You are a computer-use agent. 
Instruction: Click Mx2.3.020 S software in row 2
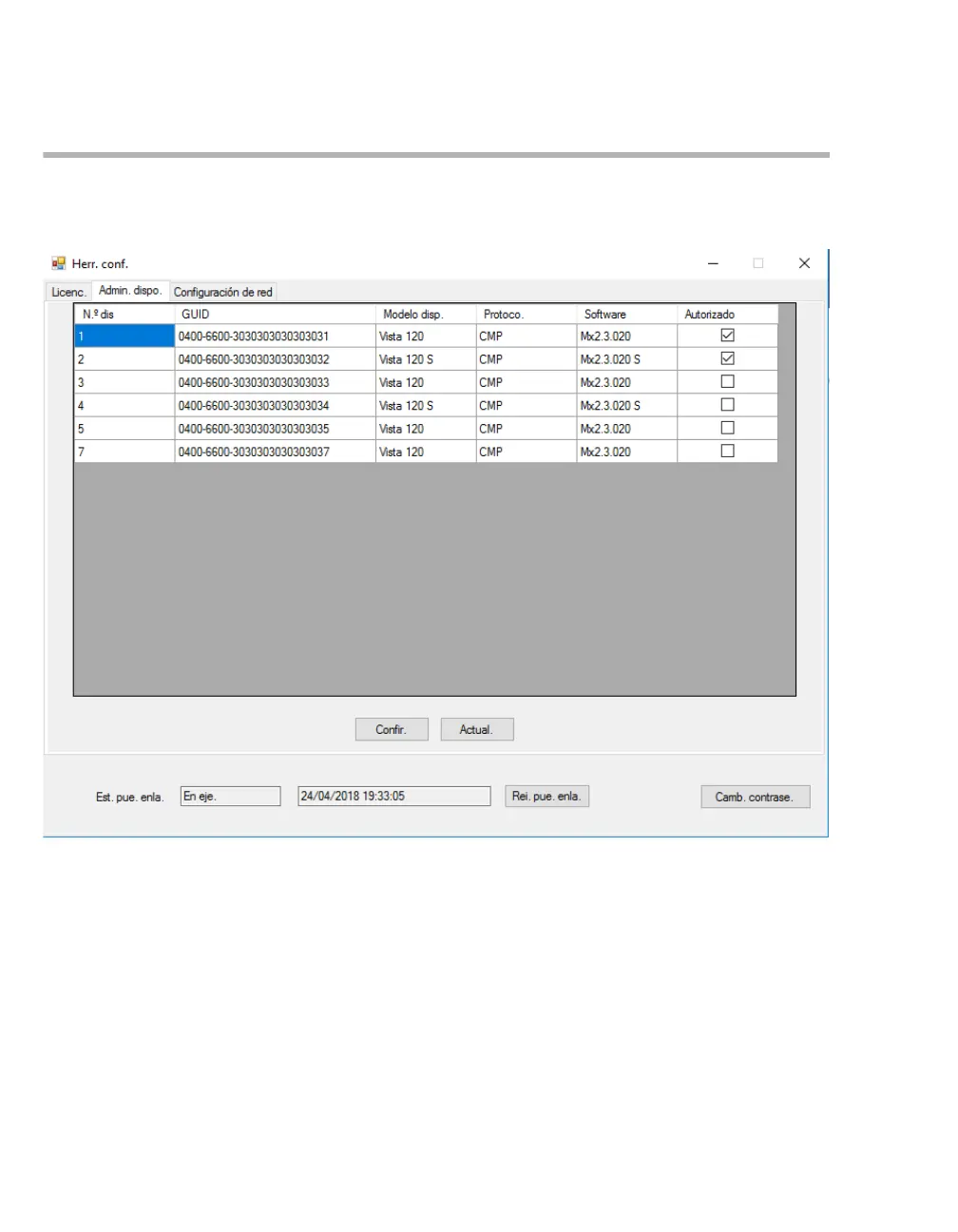point(627,359)
